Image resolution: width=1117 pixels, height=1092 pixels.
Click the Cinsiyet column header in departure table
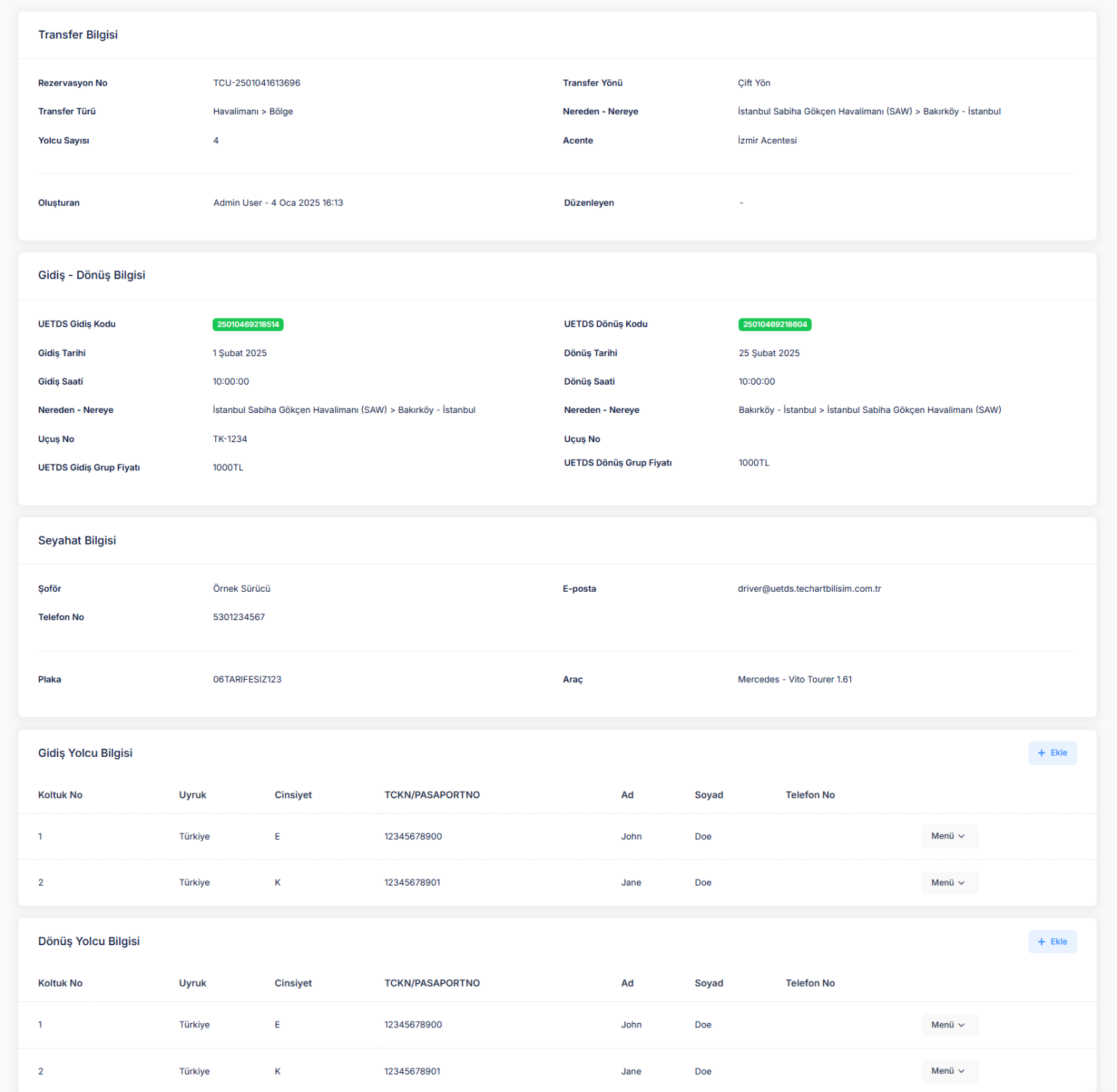293,795
